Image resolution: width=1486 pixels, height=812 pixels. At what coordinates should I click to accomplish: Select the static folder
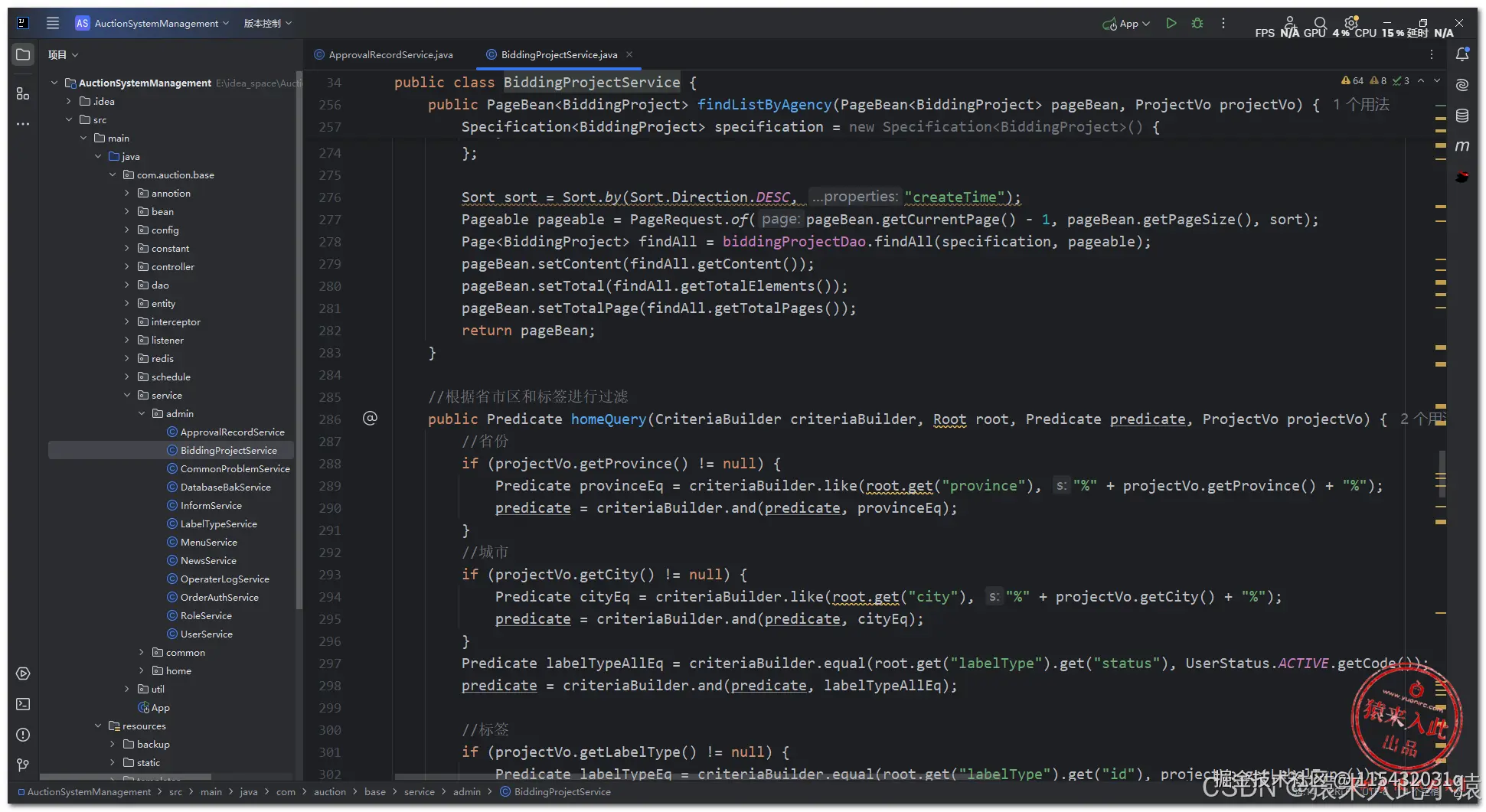pyautogui.click(x=148, y=762)
